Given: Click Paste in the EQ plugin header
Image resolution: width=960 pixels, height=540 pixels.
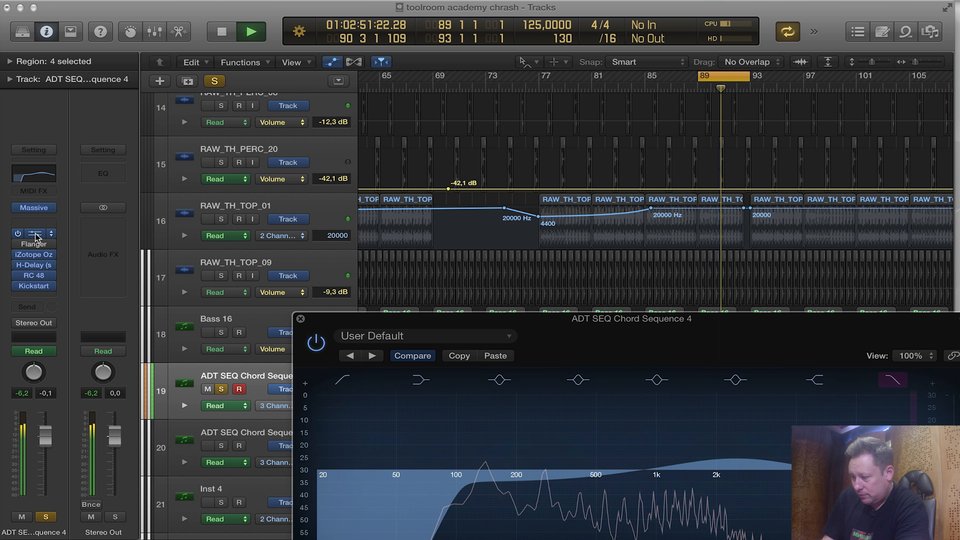Looking at the screenshot, I should (x=495, y=356).
